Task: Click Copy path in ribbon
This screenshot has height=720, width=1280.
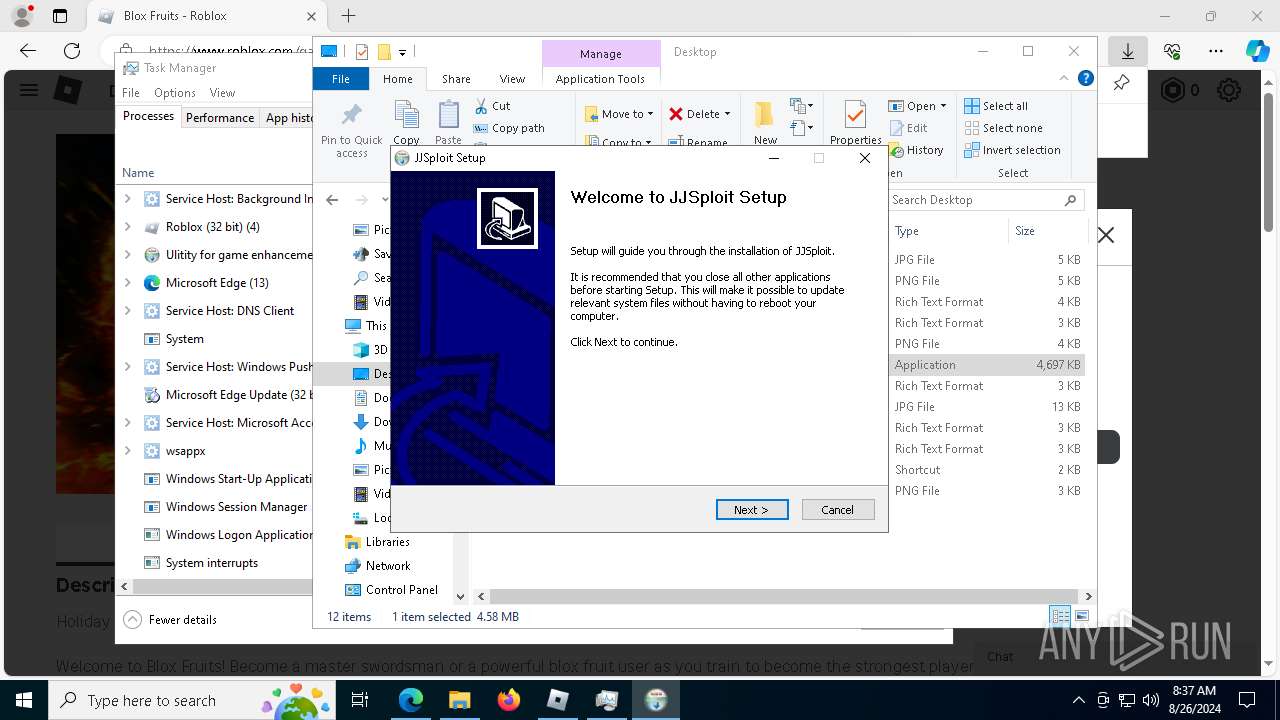Action: [509, 128]
